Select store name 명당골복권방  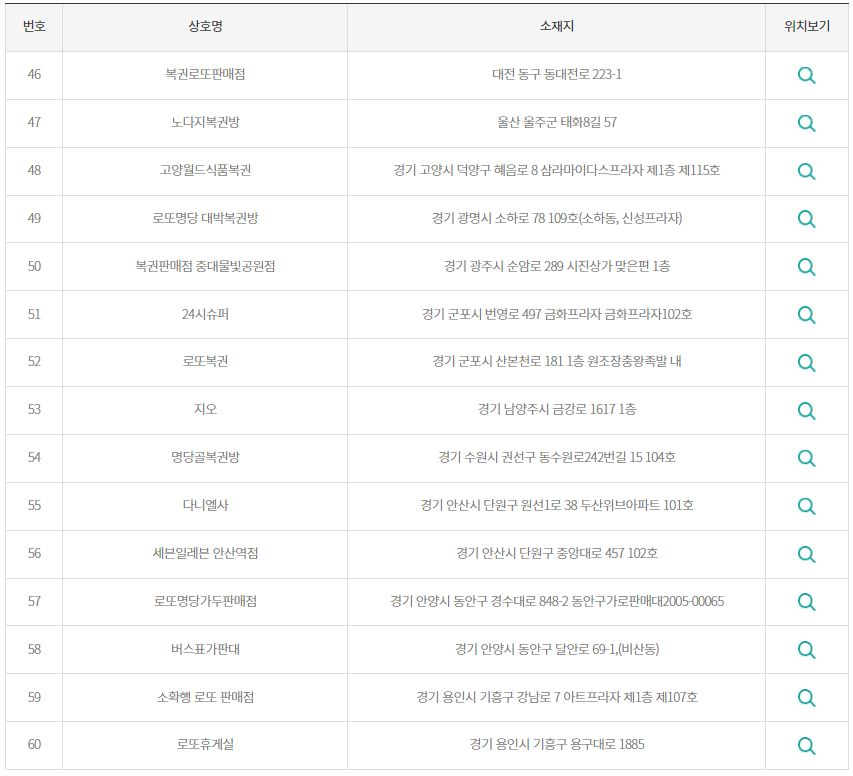click(205, 457)
